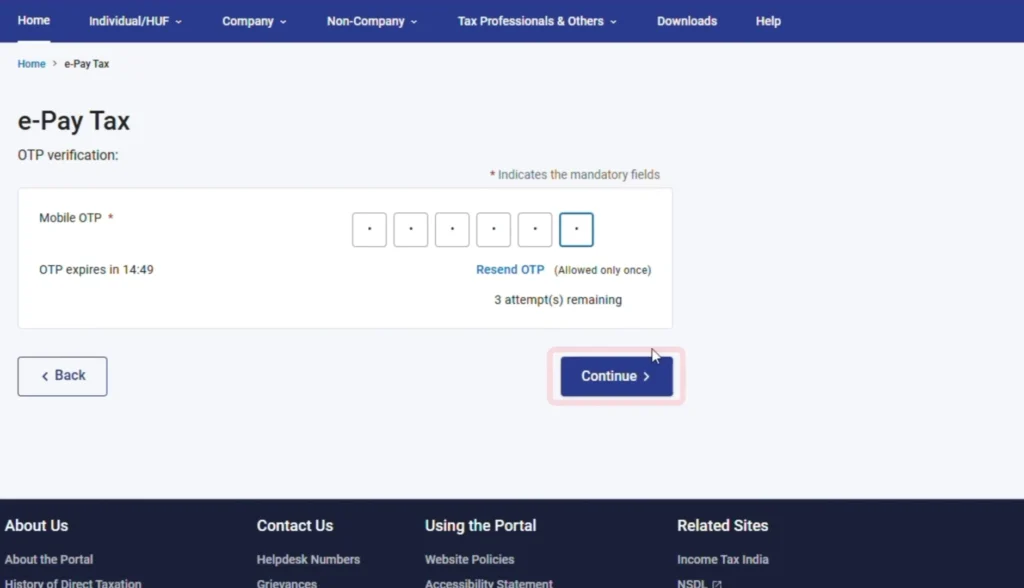This screenshot has height=588, width=1024.
Task: Open the Help menu item
Action: 768,21
